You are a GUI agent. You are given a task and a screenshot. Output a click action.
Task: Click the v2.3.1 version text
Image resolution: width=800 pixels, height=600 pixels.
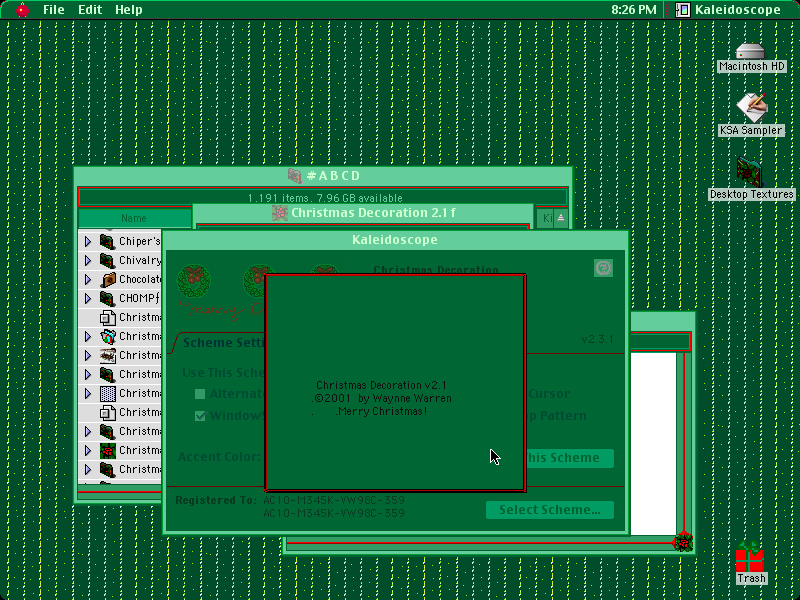[x=597, y=339]
